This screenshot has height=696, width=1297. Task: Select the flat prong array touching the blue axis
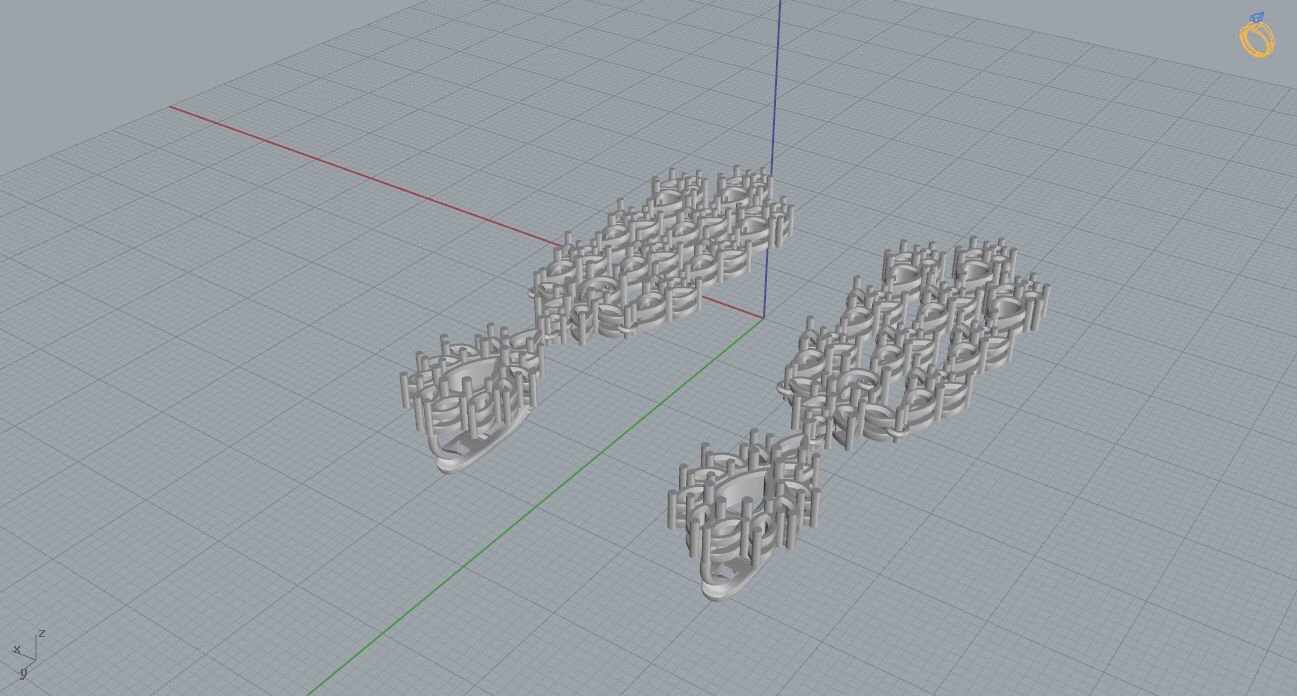(662, 255)
